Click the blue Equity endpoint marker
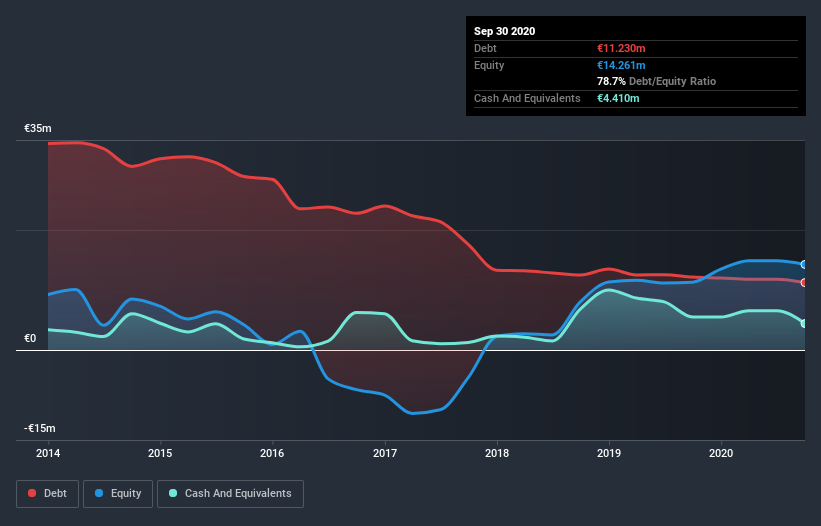 point(804,264)
